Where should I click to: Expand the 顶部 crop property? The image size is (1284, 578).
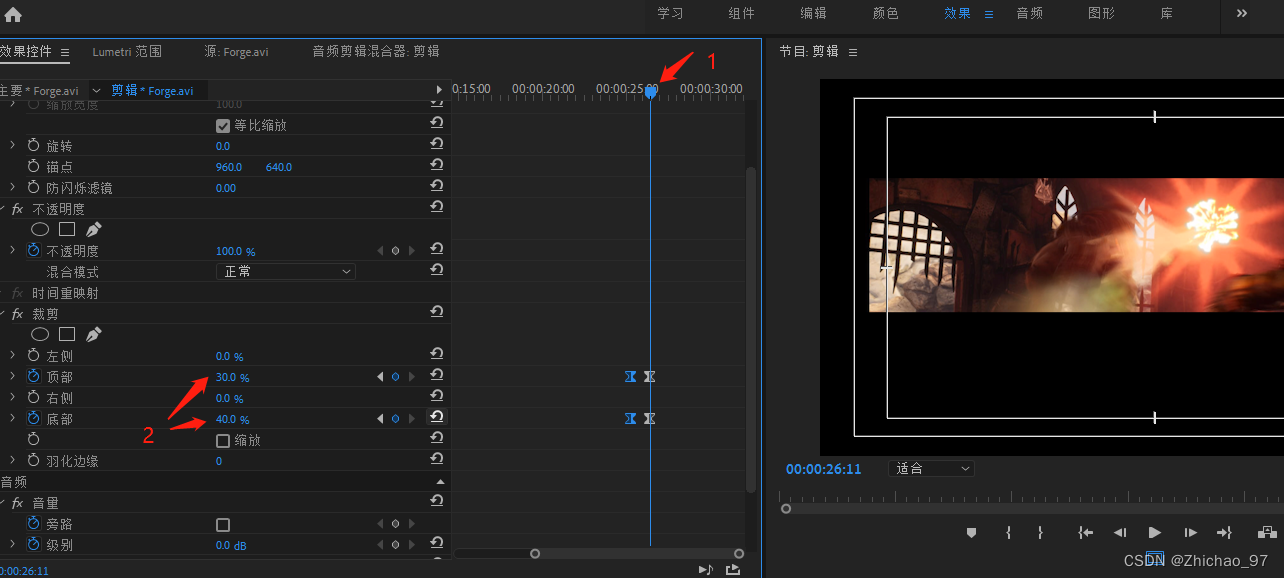click(13, 377)
